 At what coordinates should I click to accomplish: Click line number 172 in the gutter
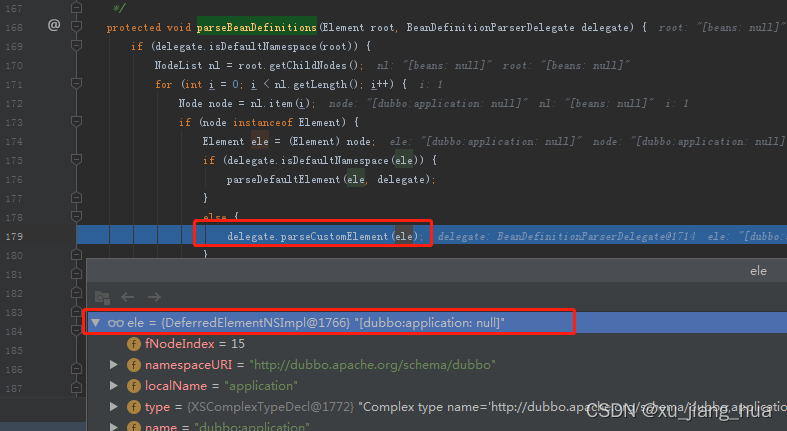(14, 103)
